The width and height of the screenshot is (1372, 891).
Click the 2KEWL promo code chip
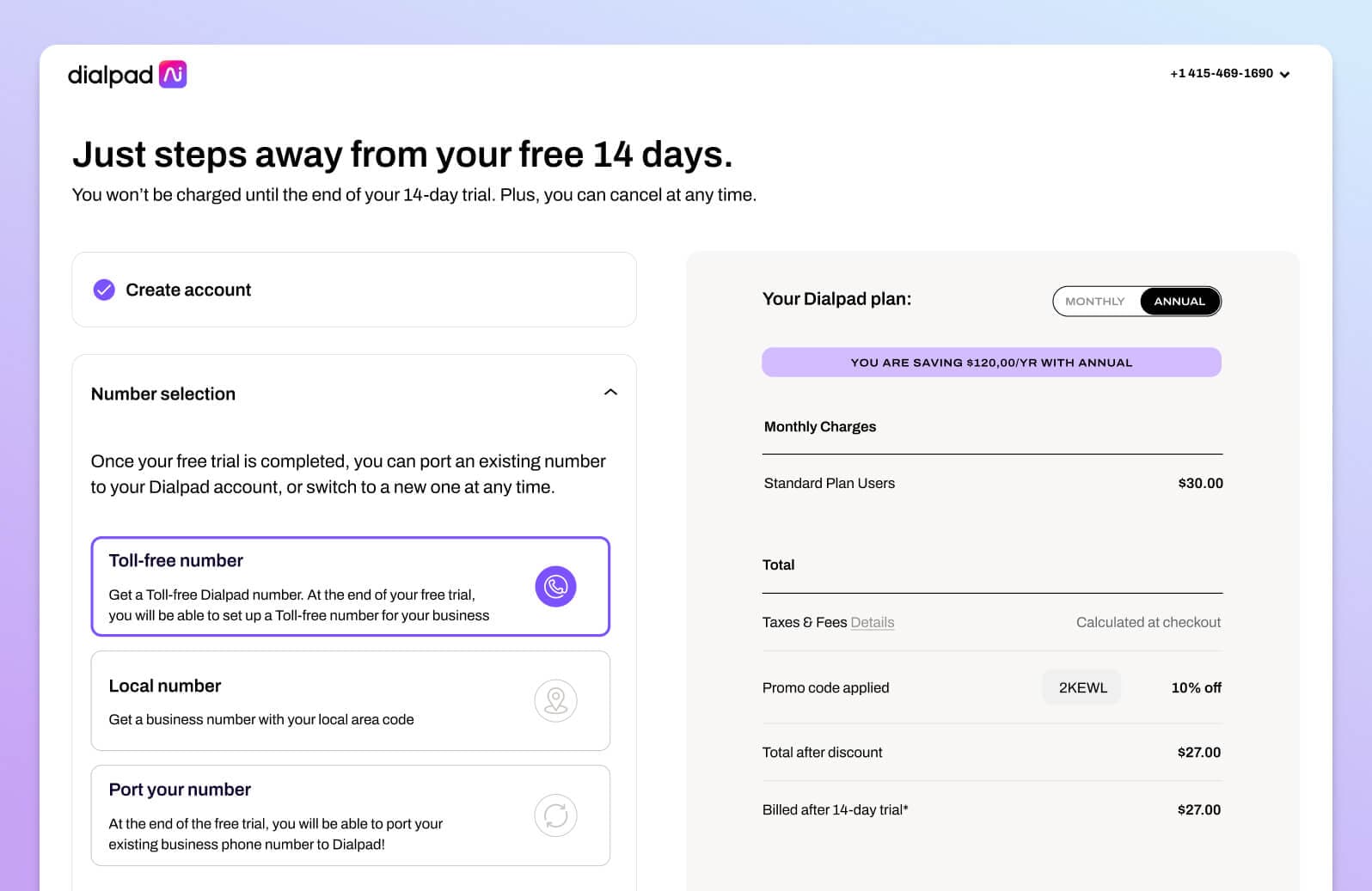tap(1082, 687)
